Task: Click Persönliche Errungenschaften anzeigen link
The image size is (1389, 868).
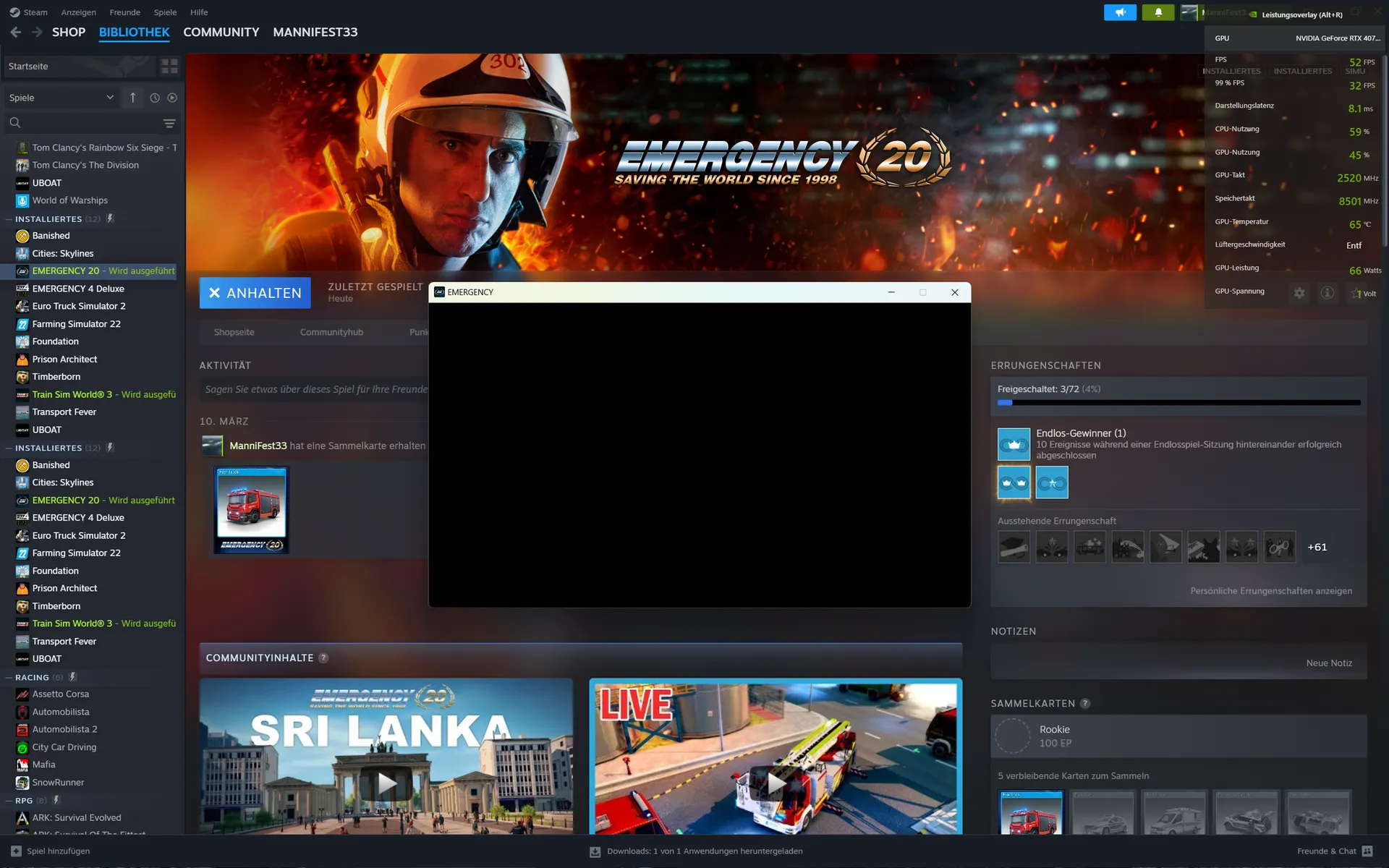Action: coord(1270,591)
